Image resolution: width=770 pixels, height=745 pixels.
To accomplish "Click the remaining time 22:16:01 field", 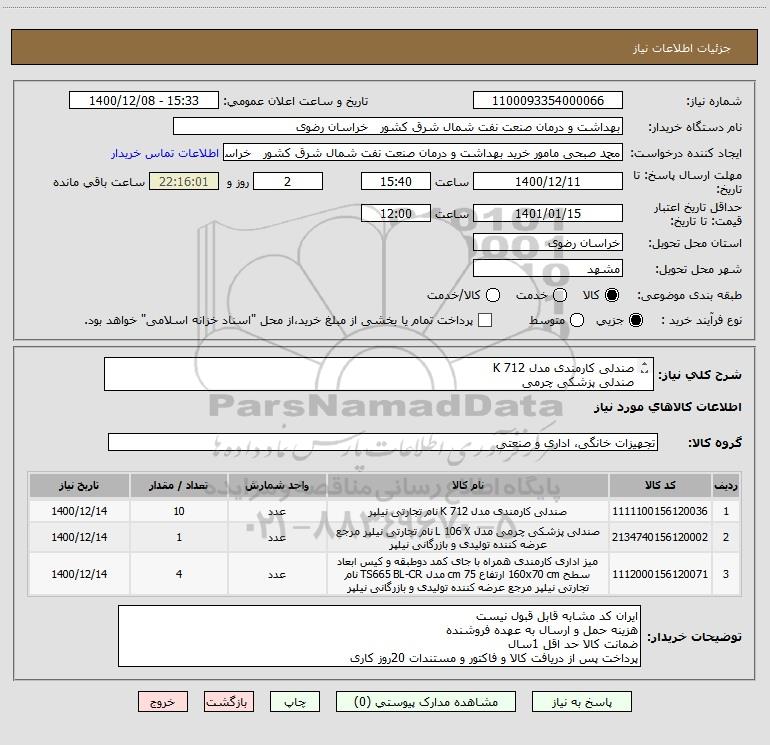I will click(184, 182).
